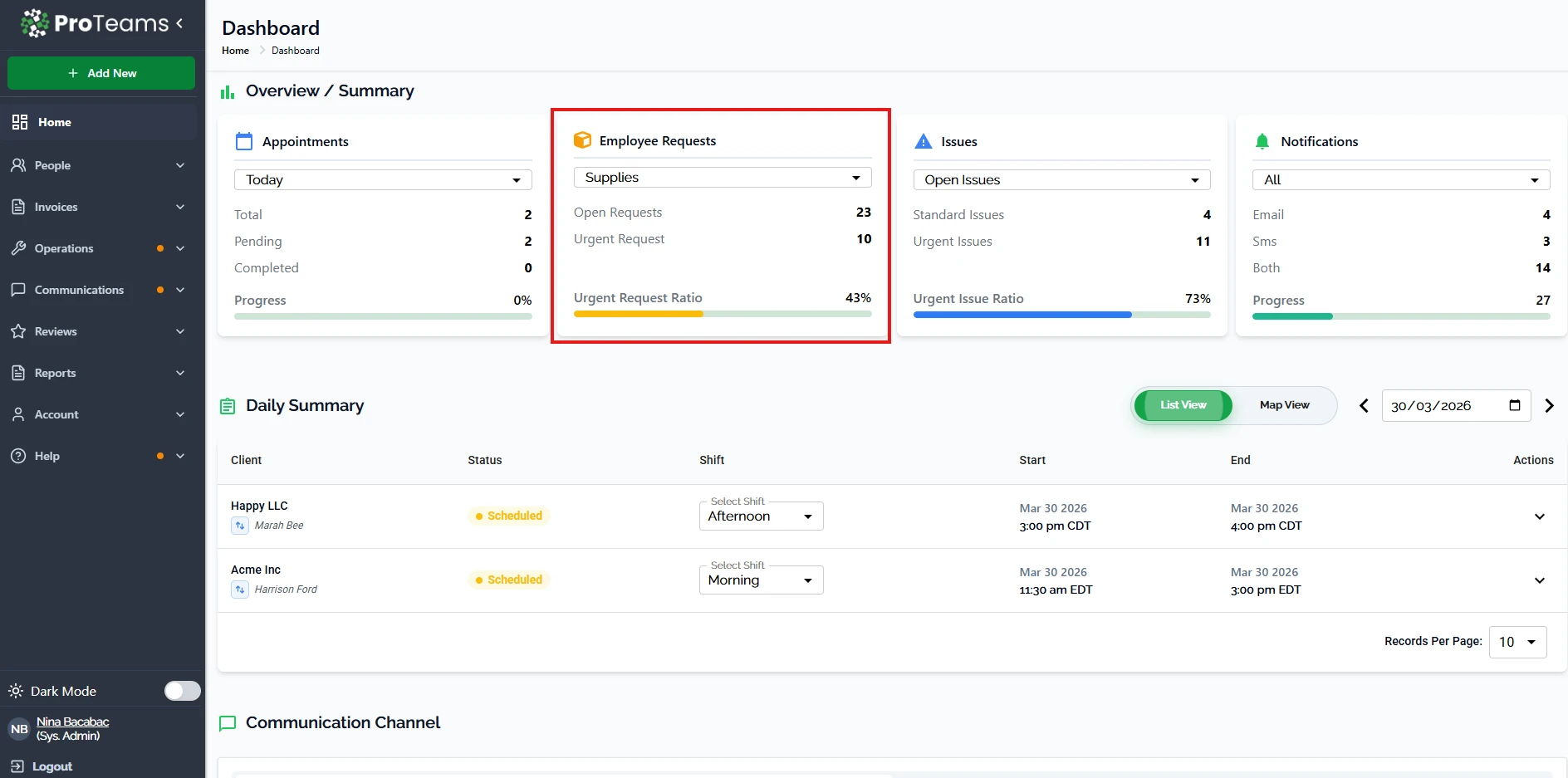Click the Appointments calendar icon
Screen dimensions: 1568x778
(x=244, y=141)
